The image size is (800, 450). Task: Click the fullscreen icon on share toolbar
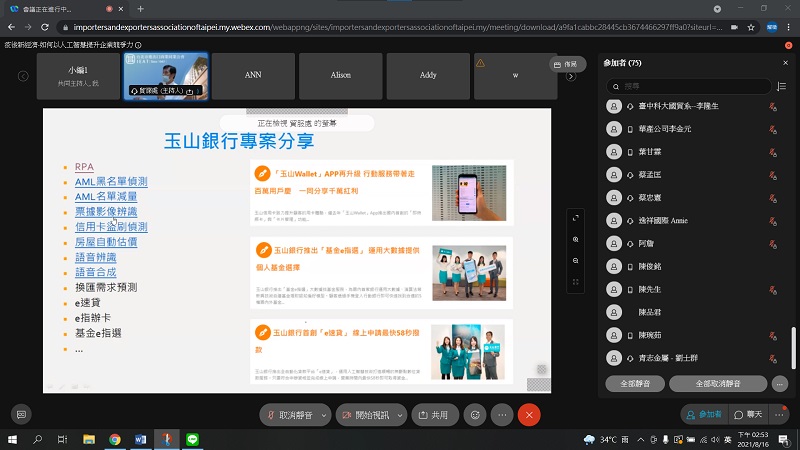pos(576,282)
